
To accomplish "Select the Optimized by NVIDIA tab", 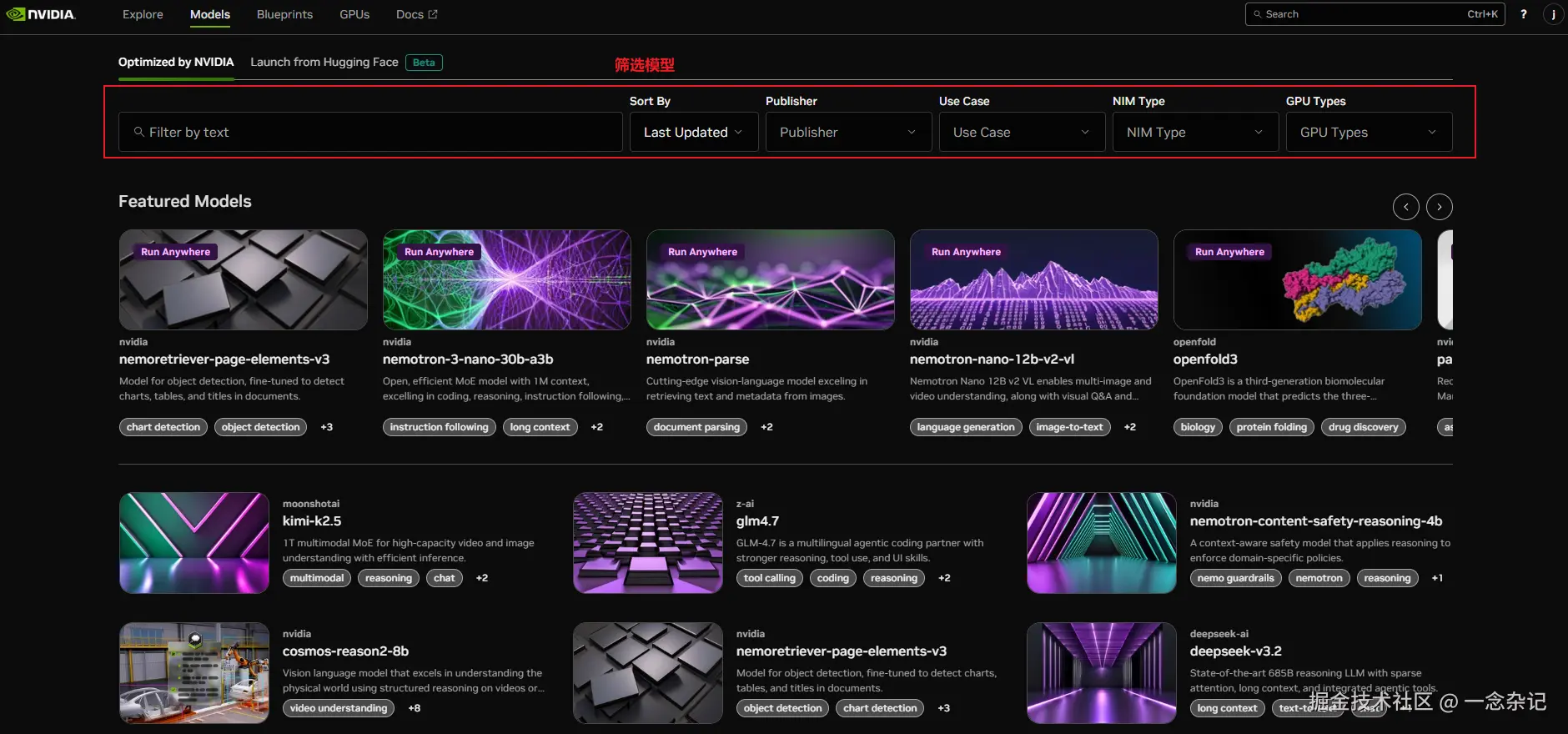I will tap(176, 62).
